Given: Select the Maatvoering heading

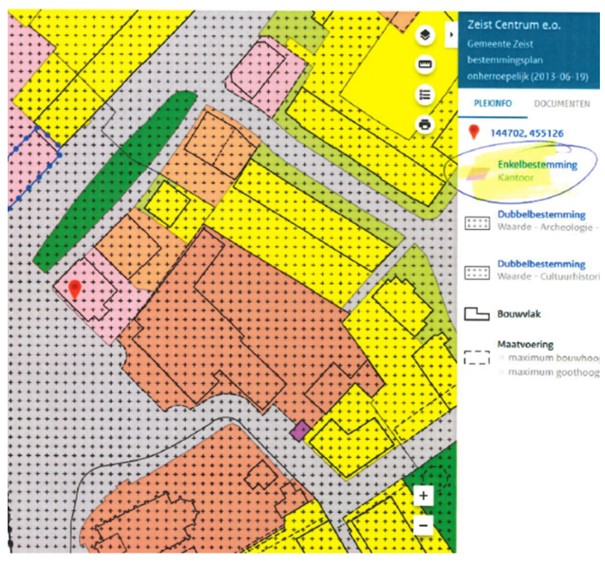Looking at the screenshot, I should (525, 344).
